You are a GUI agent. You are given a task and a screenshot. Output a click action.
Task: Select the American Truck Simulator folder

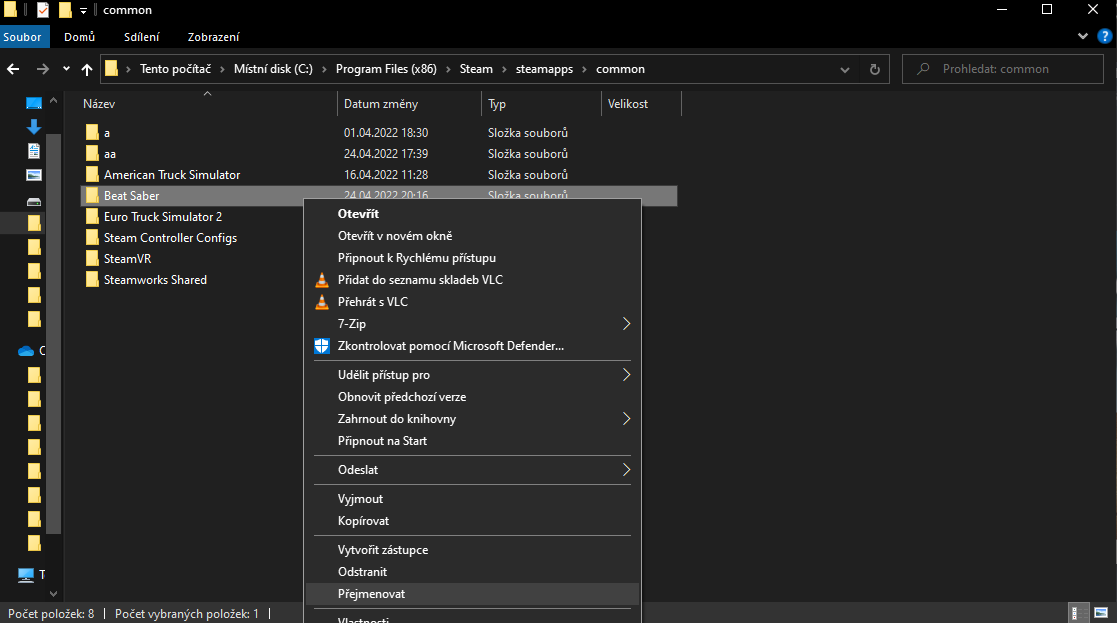[172, 175]
